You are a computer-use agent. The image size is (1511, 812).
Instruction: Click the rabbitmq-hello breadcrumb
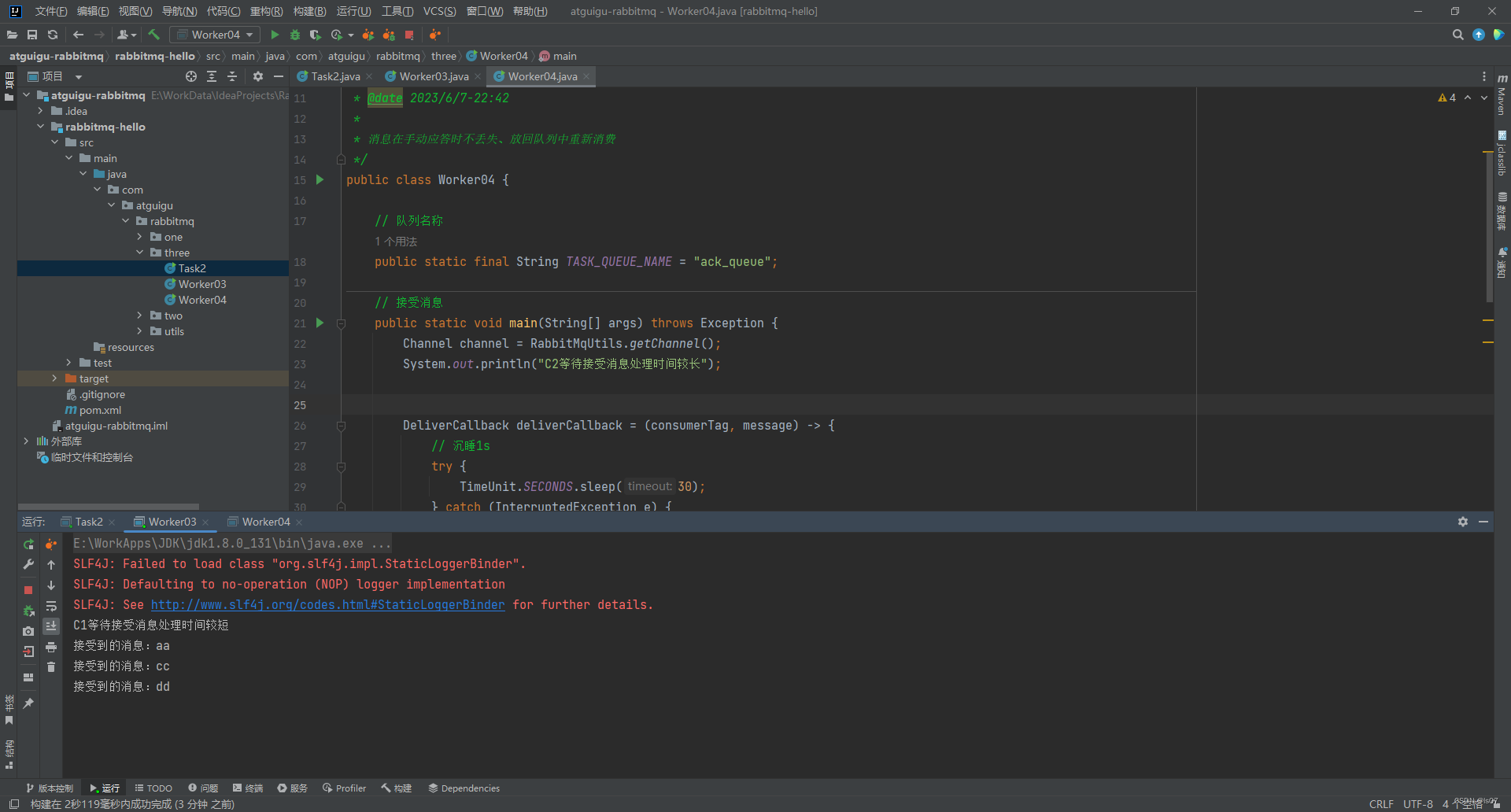155,56
